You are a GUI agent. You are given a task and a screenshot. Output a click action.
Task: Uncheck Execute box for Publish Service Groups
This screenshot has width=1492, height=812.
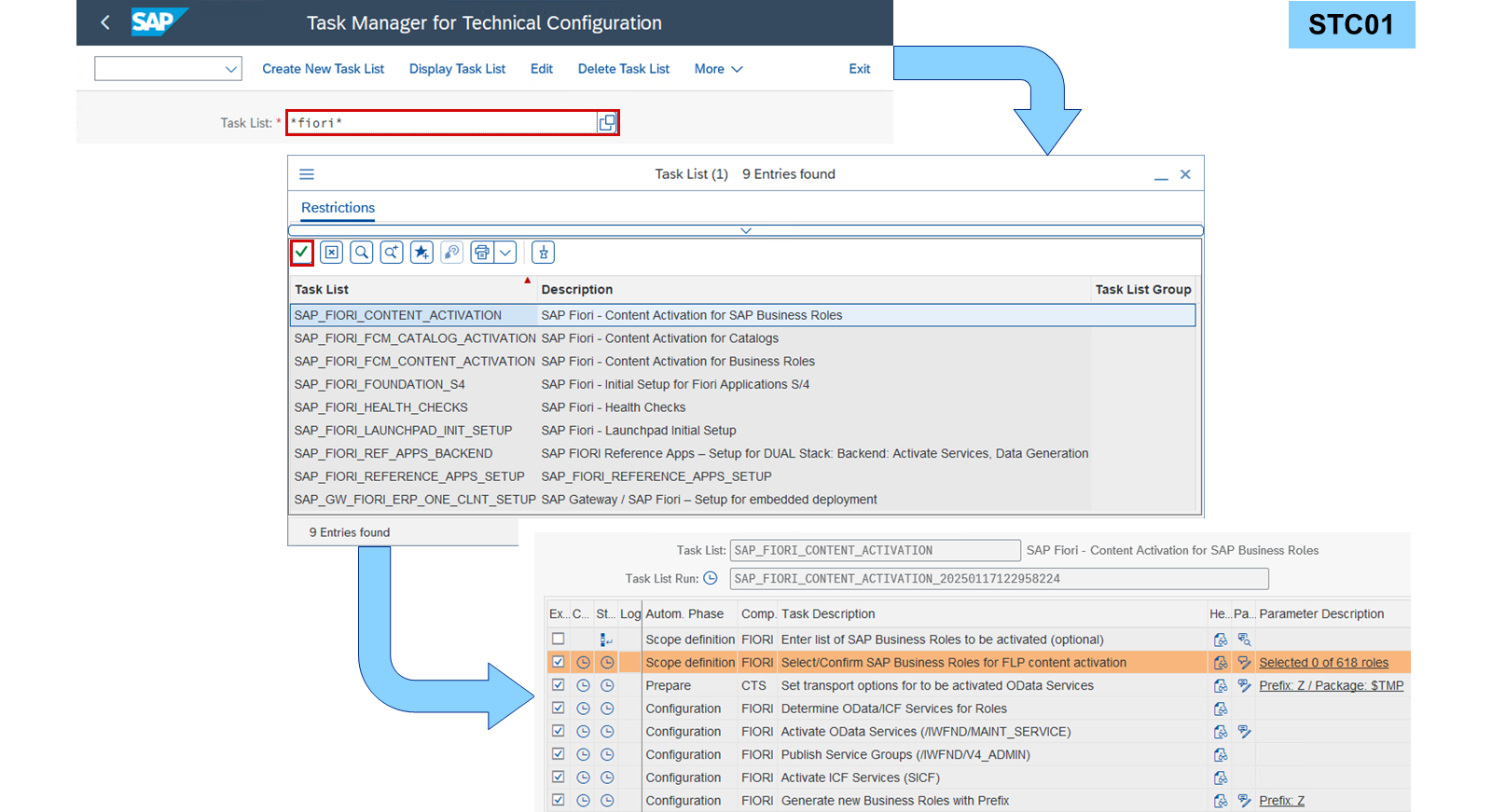pyautogui.click(x=558, y=753)
